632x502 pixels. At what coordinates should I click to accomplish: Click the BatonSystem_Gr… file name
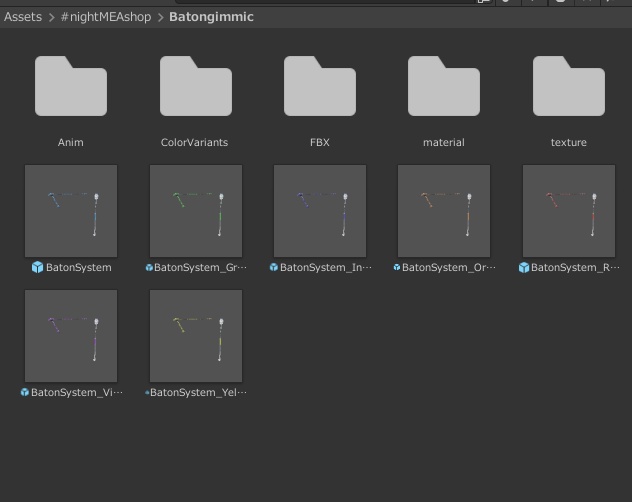click(200, 267)
